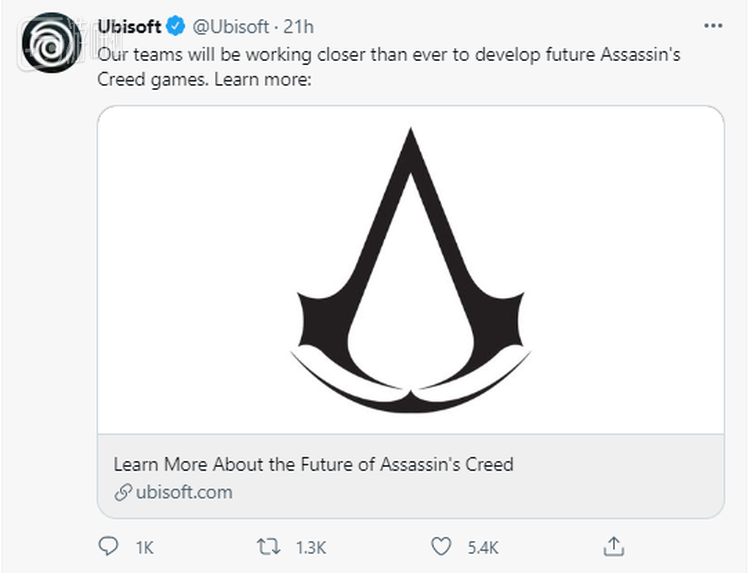The height and width of the screenshot is (573, 750).
Task: Click the 5.4K likes count
Action: 483,547
